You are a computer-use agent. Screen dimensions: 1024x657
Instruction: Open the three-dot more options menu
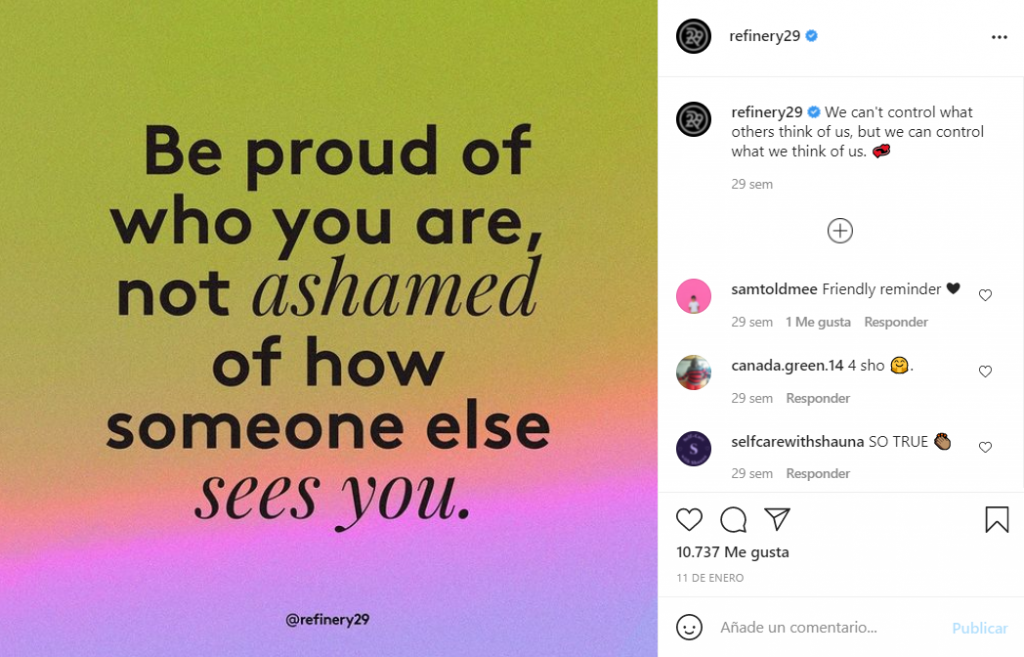click(999, 37)
